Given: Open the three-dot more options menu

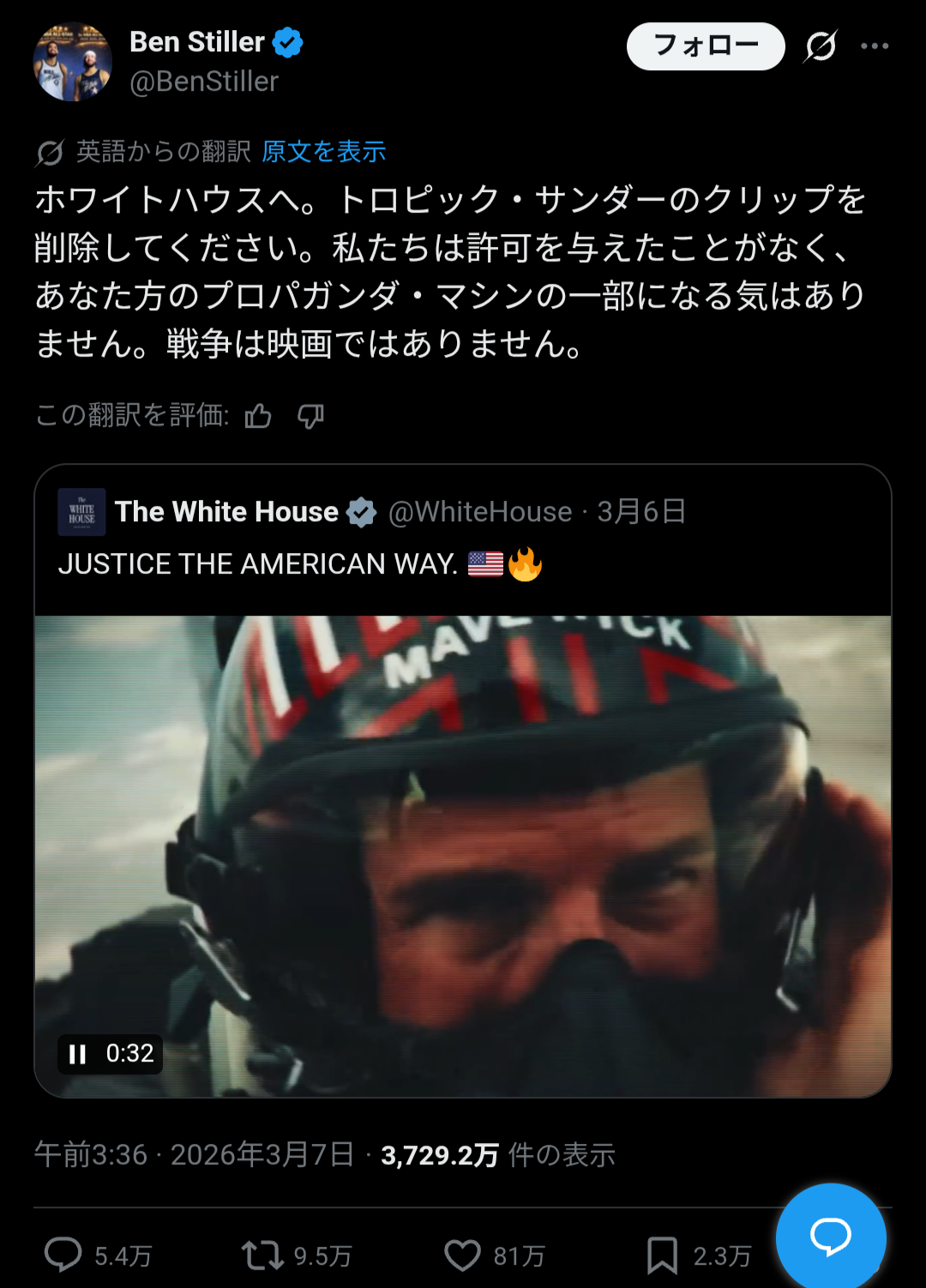Looking at the screenshot, I should click(875, 46).
